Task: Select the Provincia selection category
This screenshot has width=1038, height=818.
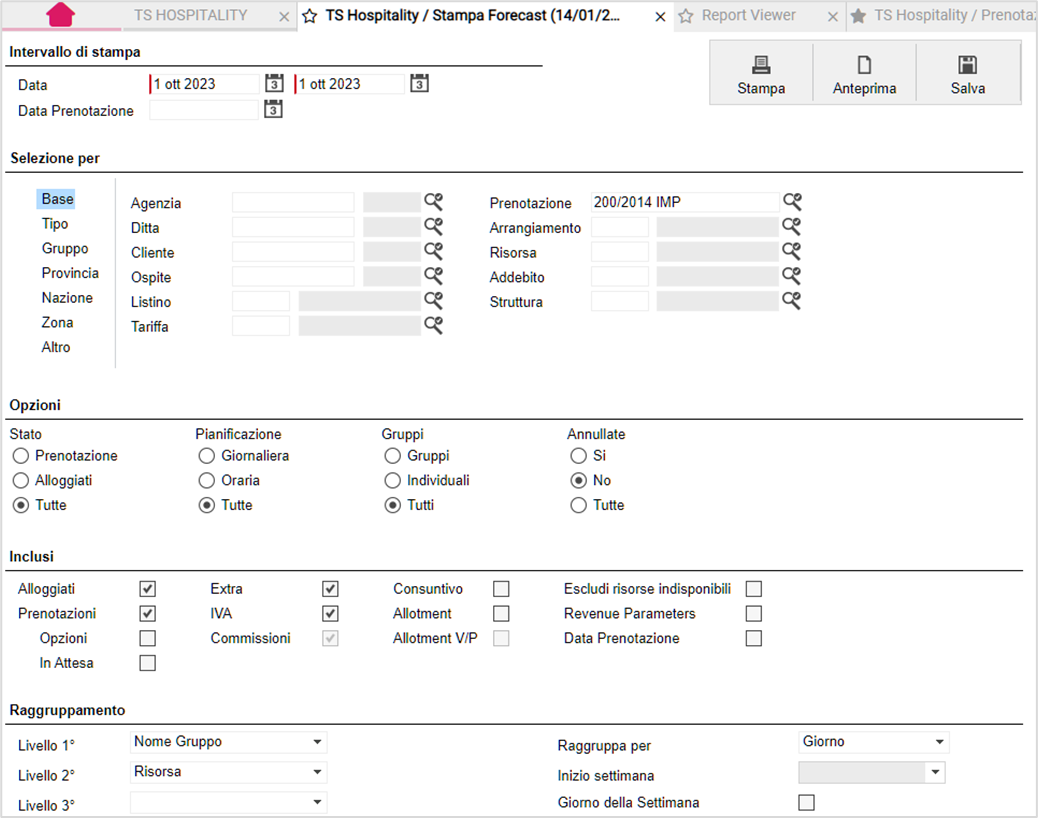Action: point(70,273)
